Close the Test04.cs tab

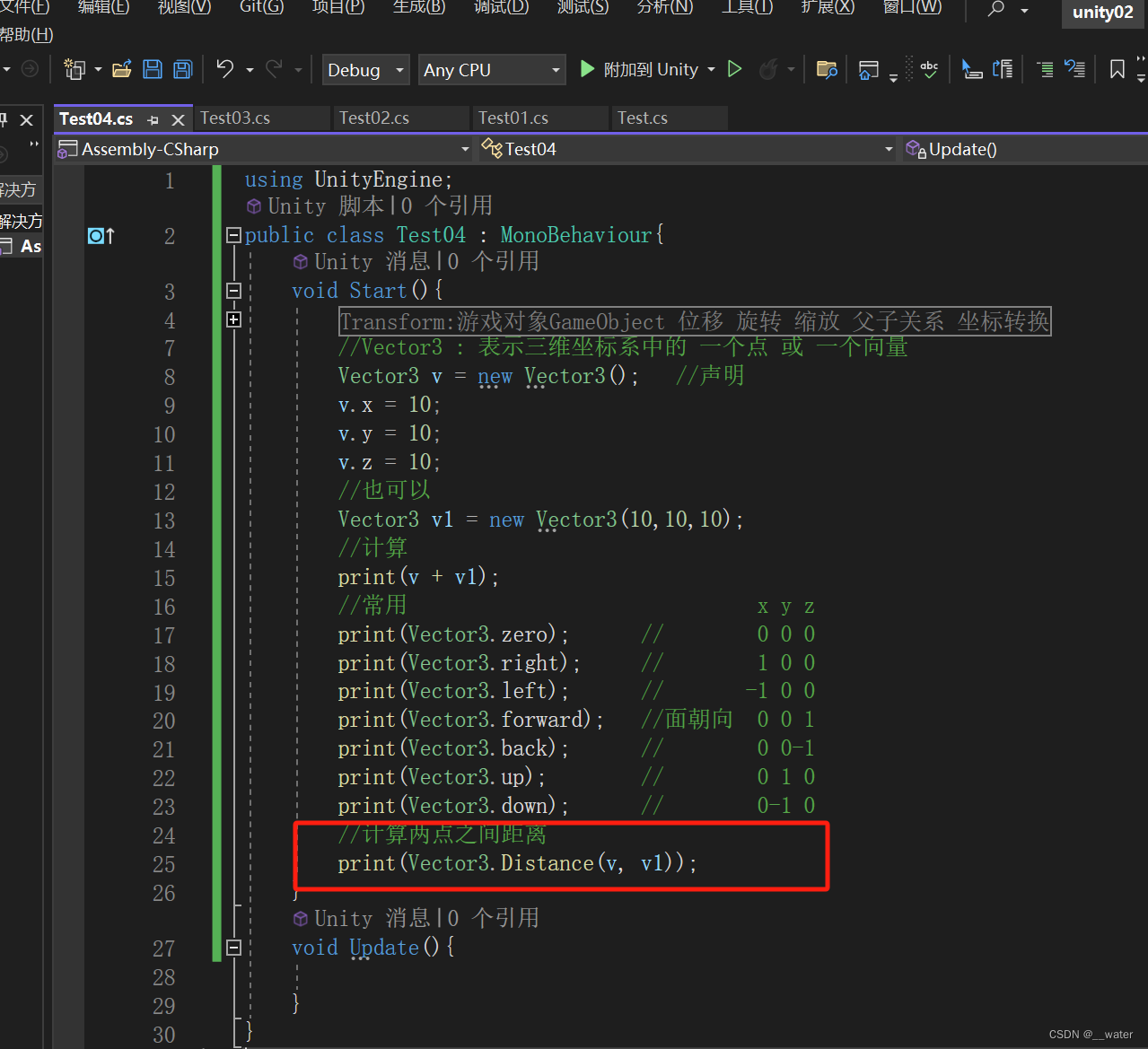pos(178,119)
